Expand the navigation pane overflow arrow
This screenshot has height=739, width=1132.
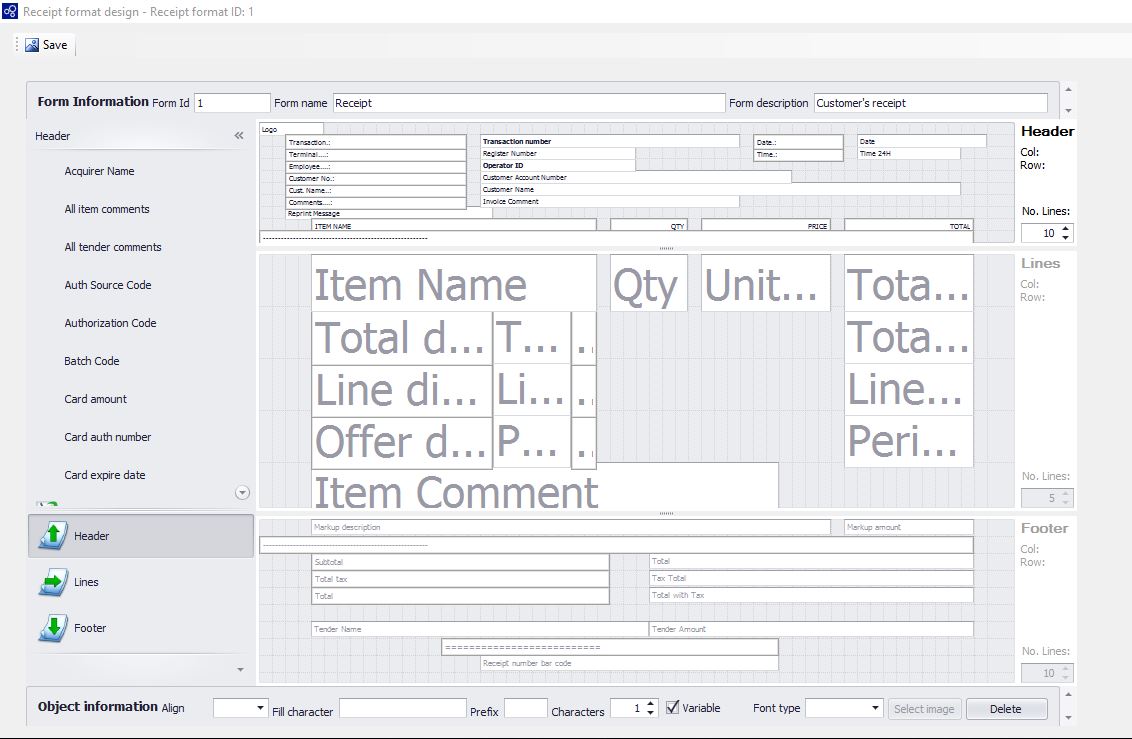[240, 669]
